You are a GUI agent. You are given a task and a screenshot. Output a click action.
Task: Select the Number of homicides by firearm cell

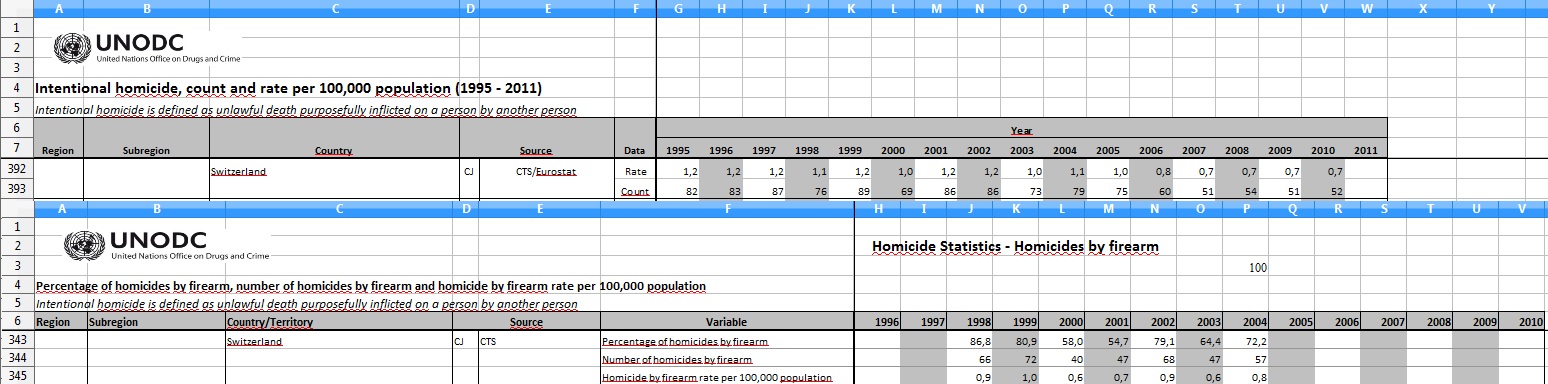point(727,359)
